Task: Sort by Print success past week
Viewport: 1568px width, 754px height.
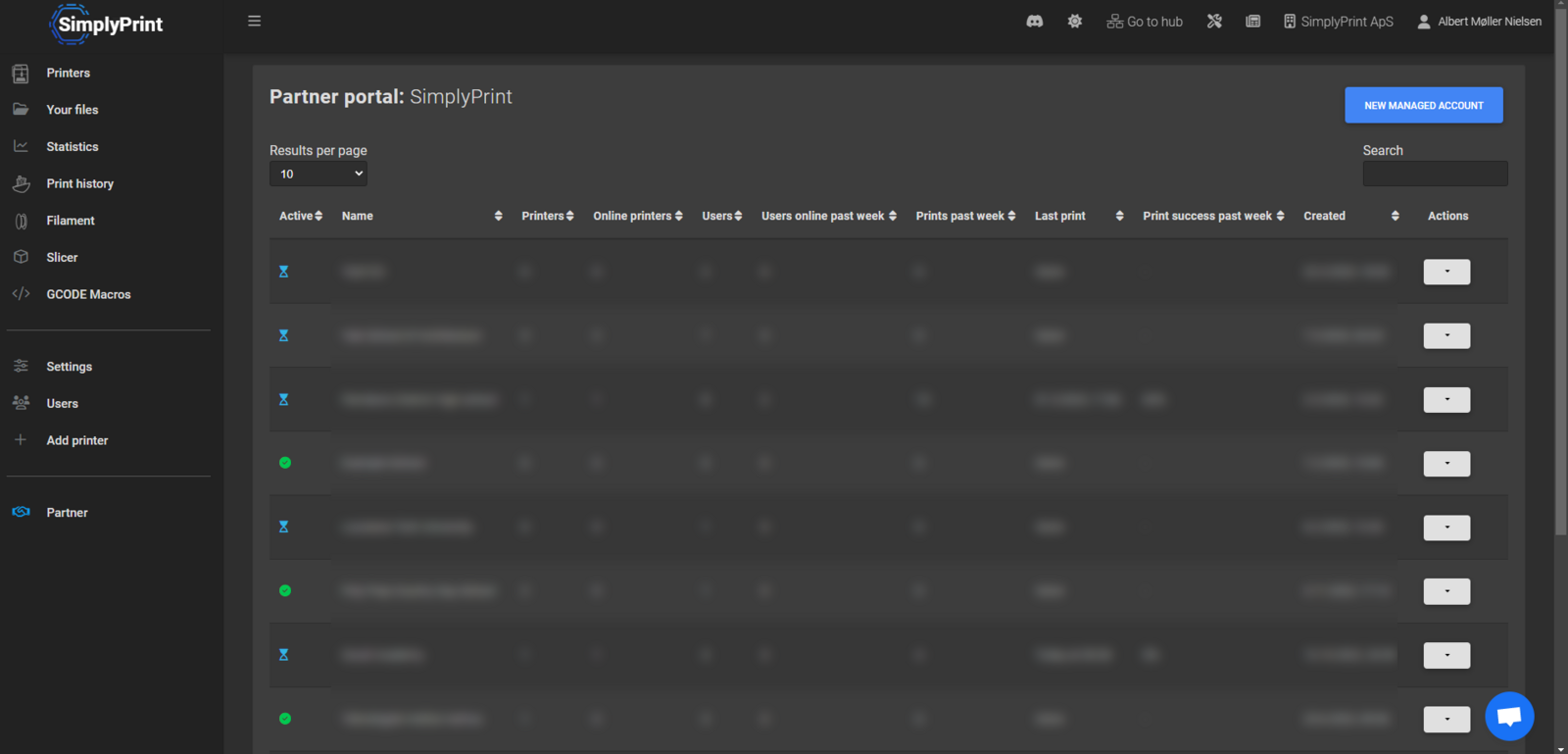Action: (1213, 216)
